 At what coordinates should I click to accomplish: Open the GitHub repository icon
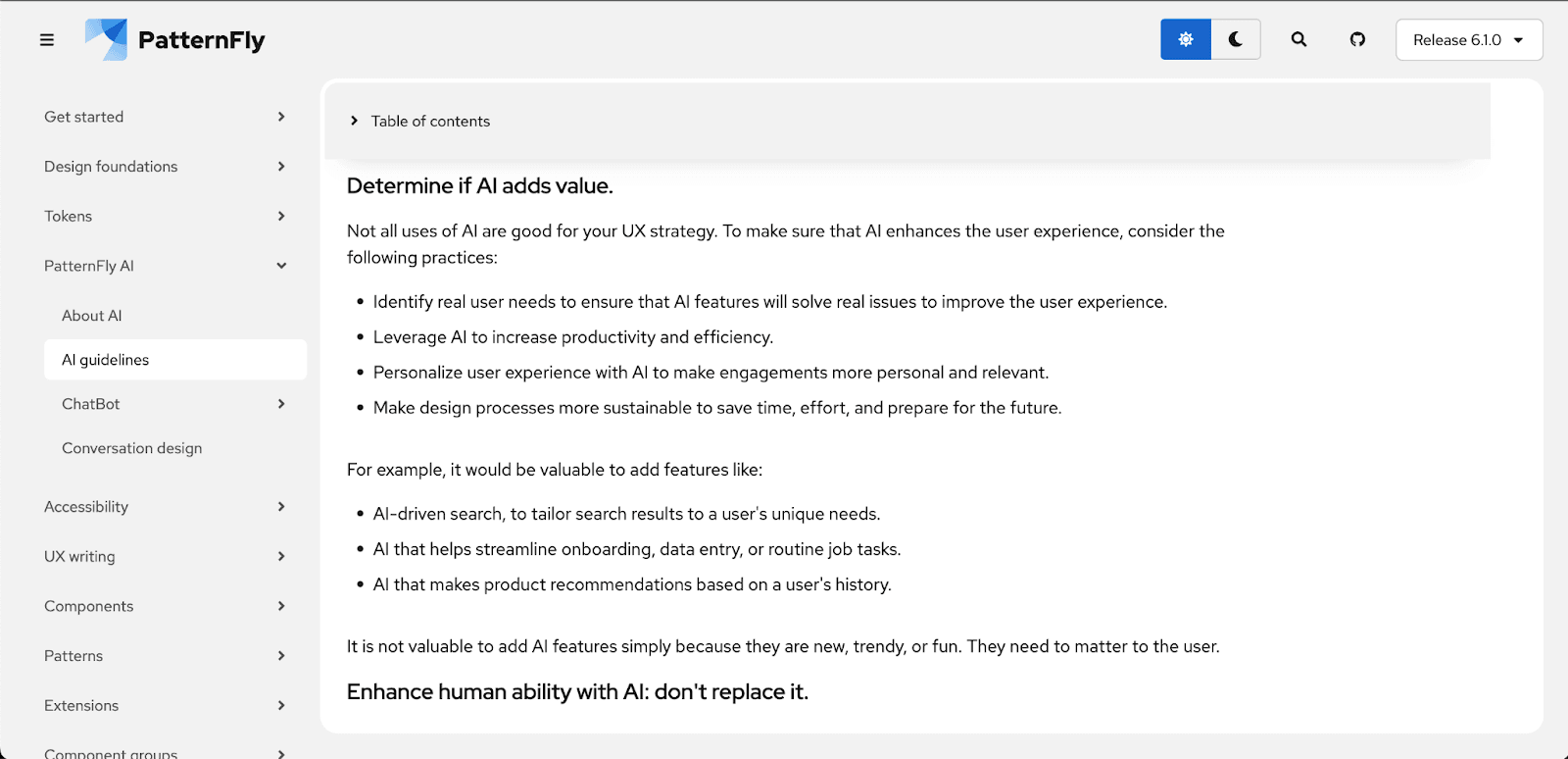tap(1357, 40)
